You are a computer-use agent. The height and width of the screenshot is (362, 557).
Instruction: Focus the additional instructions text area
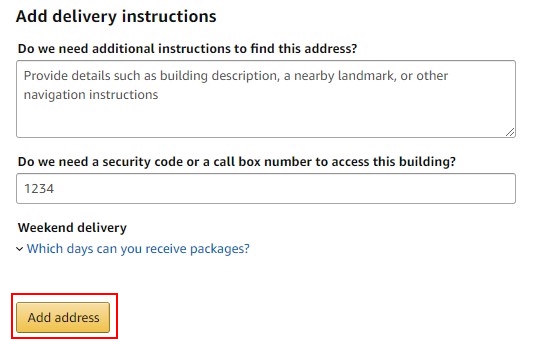click(266, 99)
